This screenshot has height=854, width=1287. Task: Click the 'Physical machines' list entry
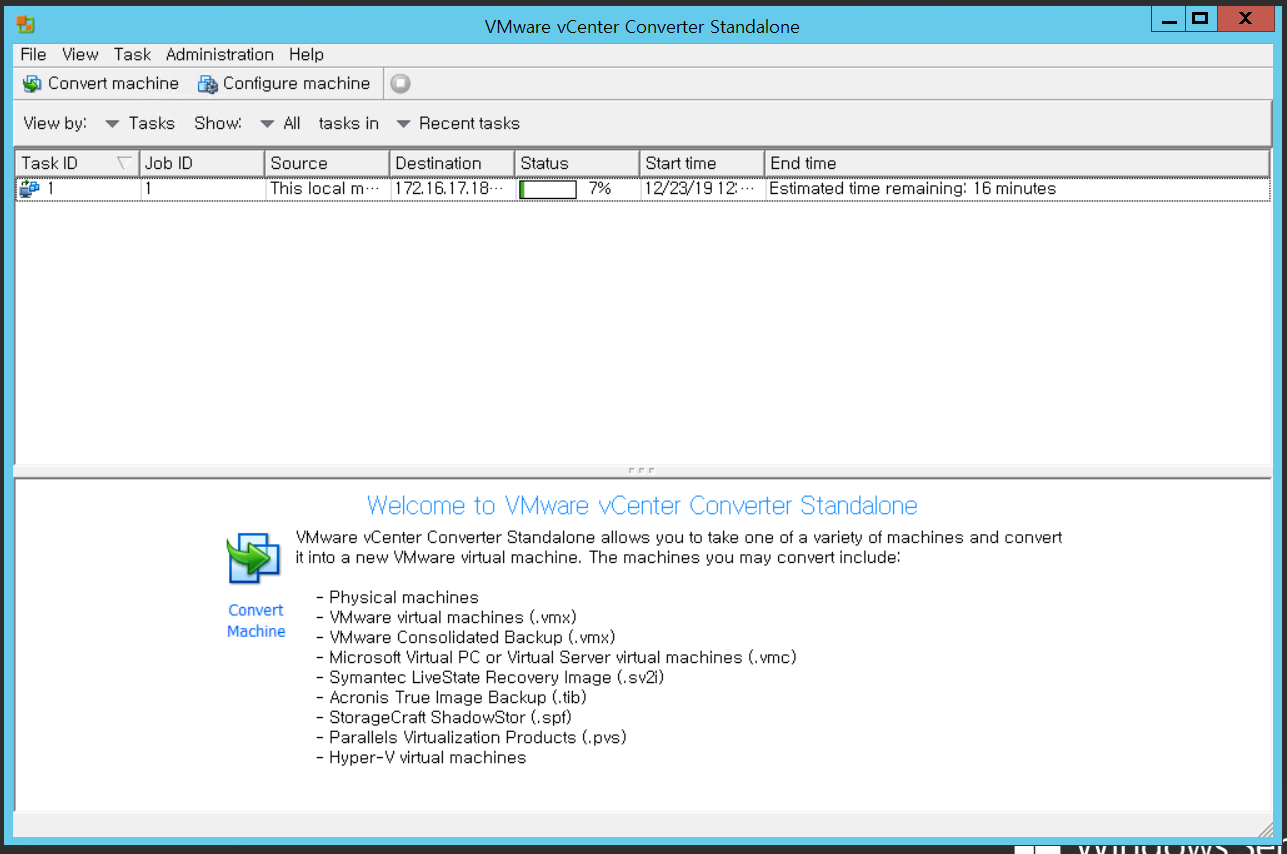tap(404, 597)
